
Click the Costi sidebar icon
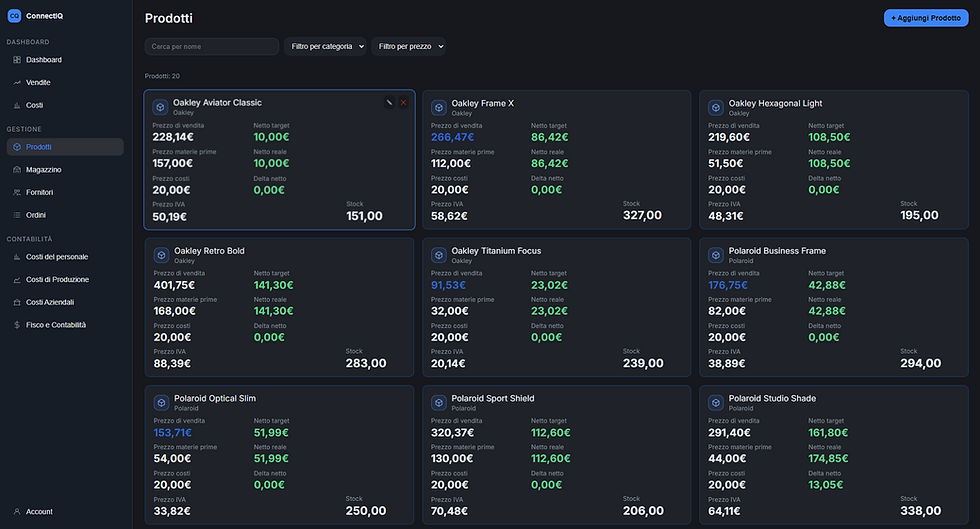click(17, 105)
